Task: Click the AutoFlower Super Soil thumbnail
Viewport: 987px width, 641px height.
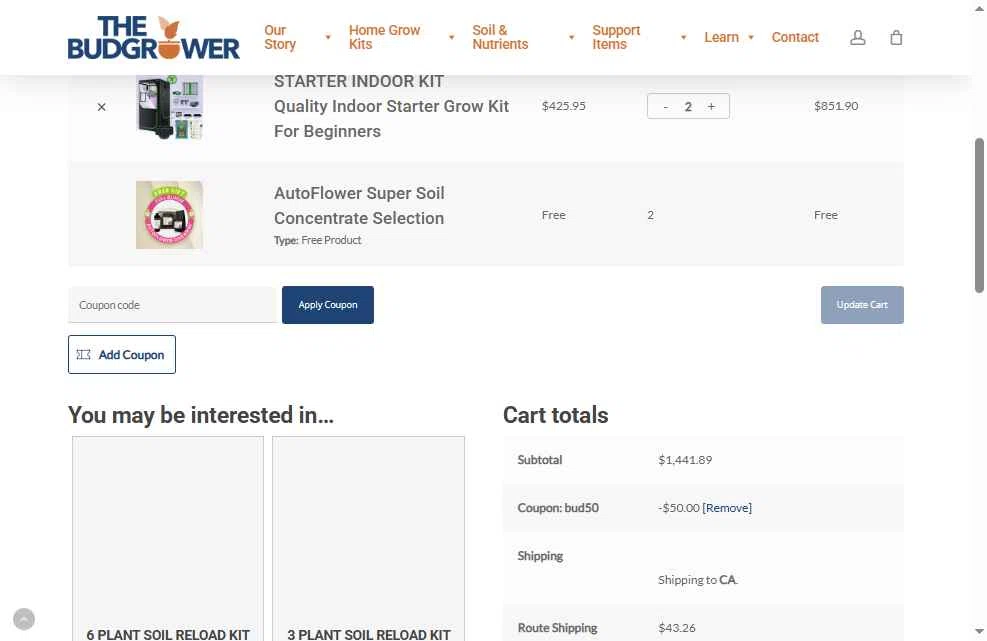Action: (169, 215)
